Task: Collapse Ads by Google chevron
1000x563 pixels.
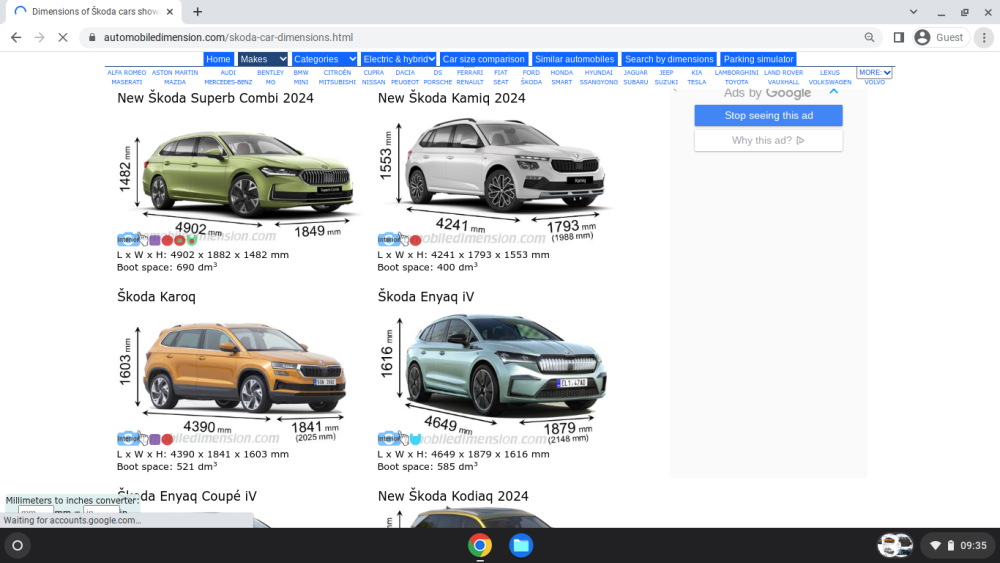Action: [834, 92]
